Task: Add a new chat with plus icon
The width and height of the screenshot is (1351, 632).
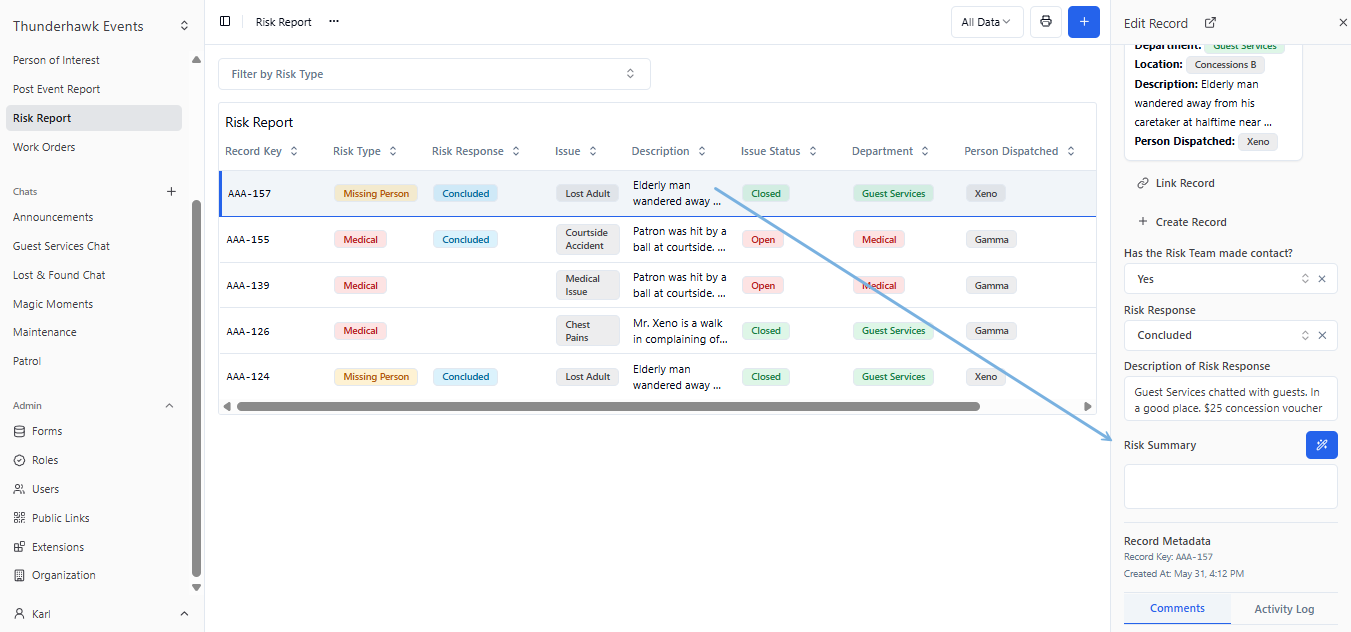Action: point(171,191)
